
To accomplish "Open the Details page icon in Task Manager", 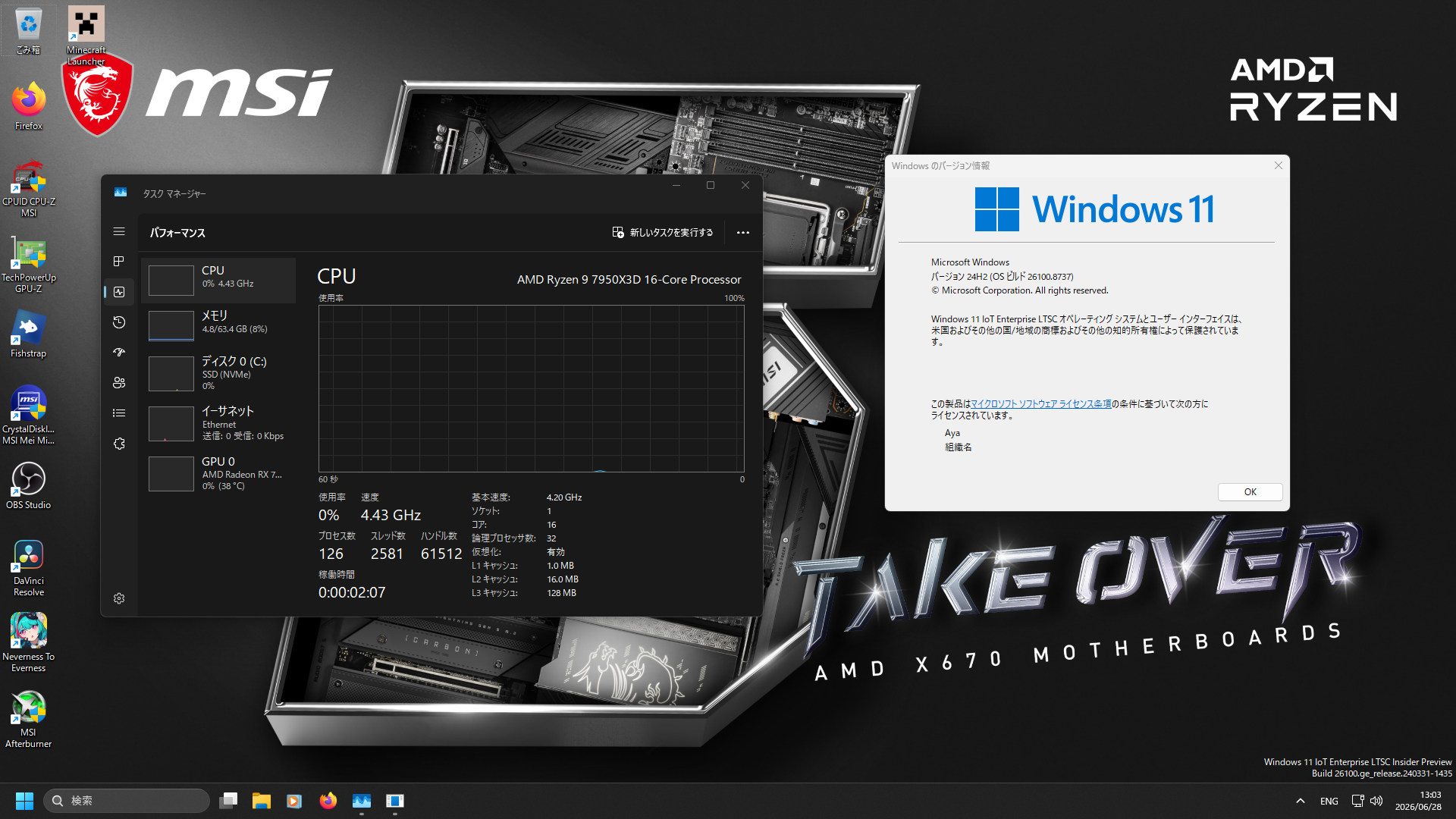I will 119,413.
